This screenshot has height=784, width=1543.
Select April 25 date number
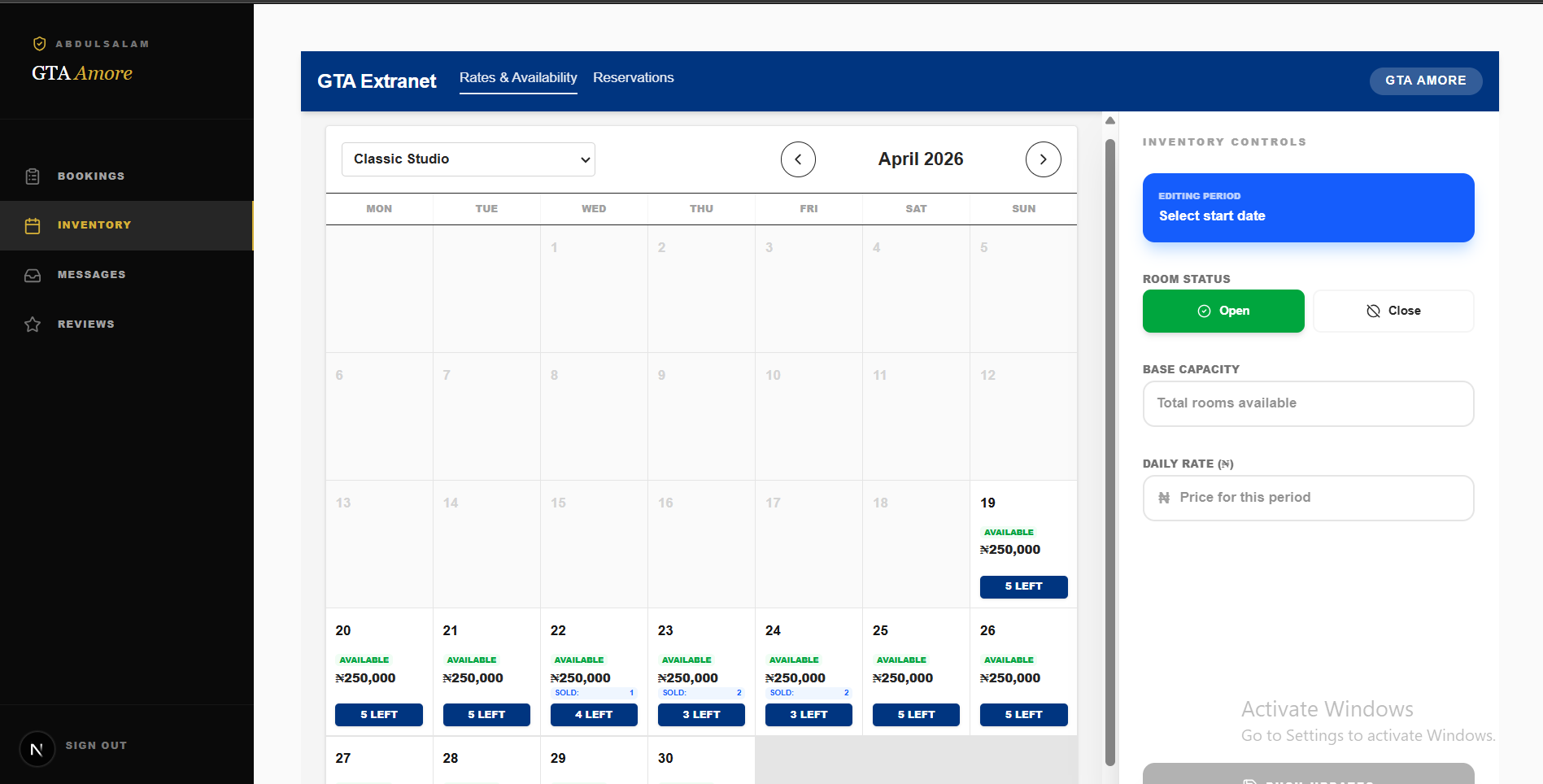(880, 631)
